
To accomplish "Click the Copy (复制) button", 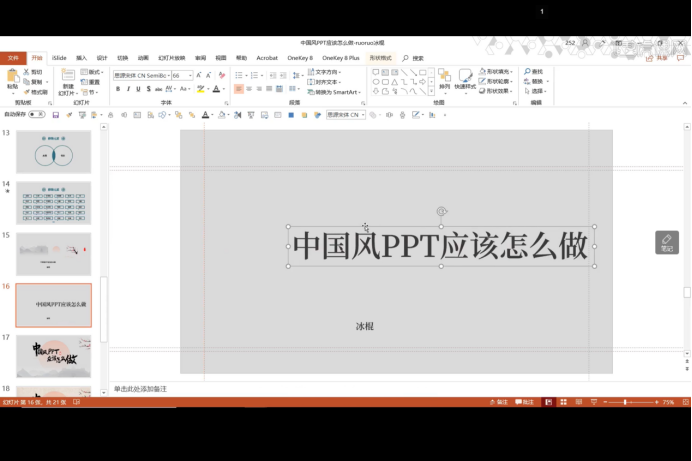I will click(34, 82).
